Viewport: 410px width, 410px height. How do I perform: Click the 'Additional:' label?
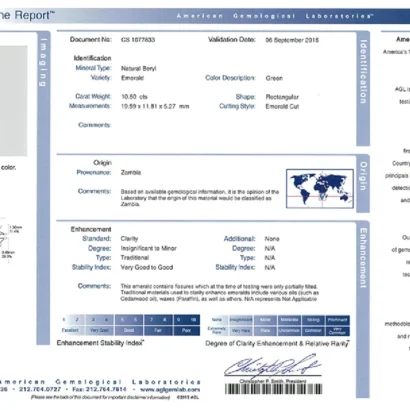(x=239, y=239)
